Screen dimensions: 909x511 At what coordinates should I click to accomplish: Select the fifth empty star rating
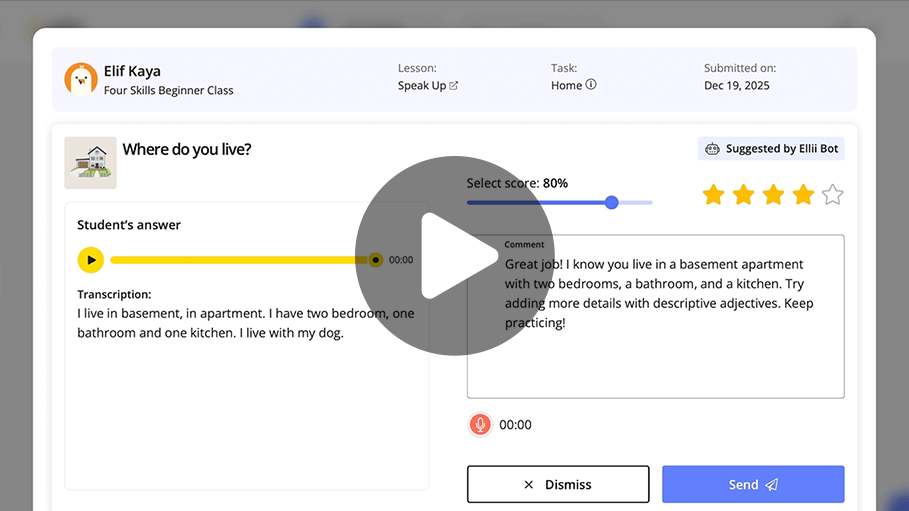pyautogui.click(x=832, y=195)
